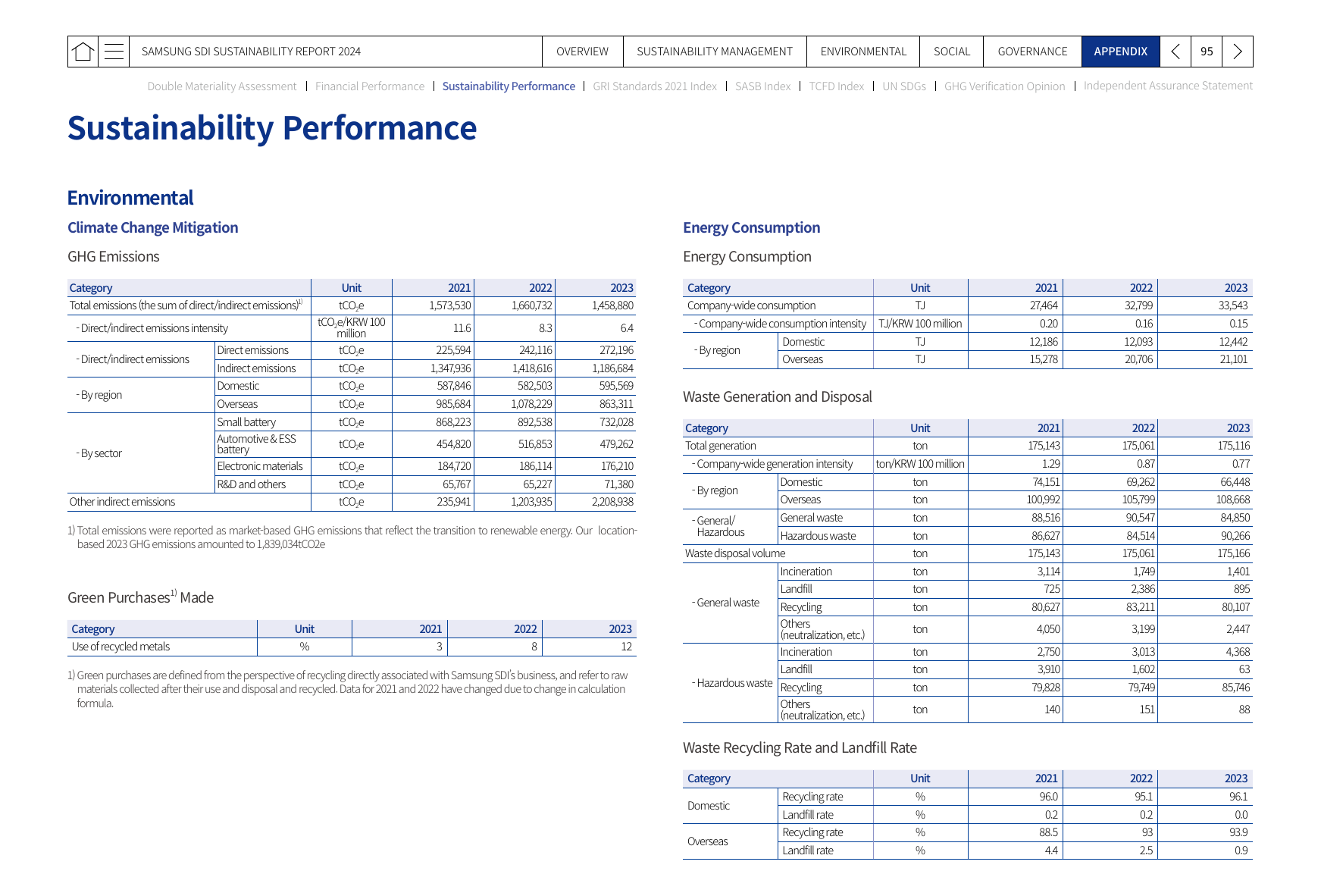Select Overseas landfill rate 2021 value 4.4
The width and height of the screenshot is (1321, 896).
[x=1050, y=851]
